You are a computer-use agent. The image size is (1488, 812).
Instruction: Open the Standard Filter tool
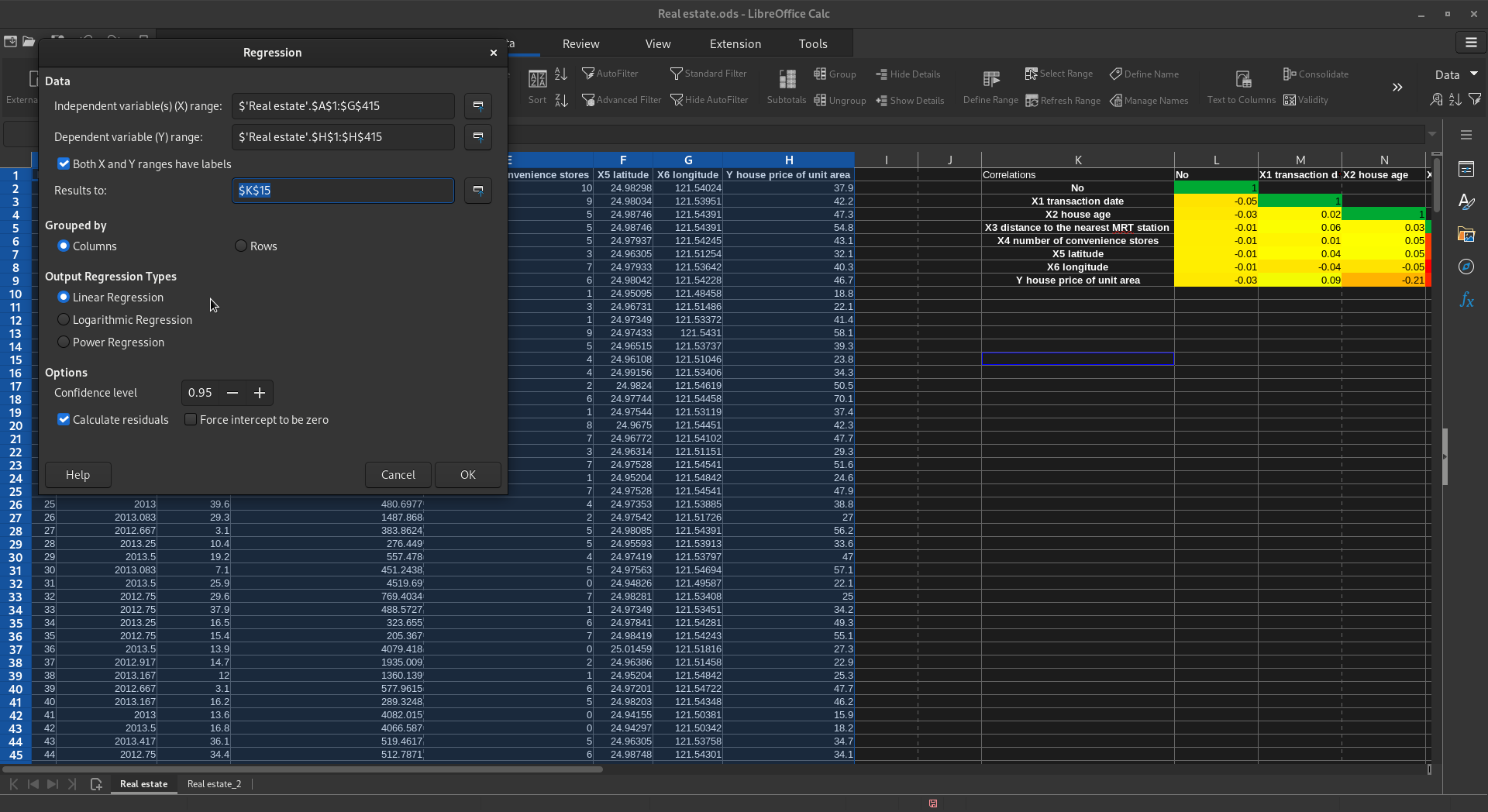(x=708, y=74)
